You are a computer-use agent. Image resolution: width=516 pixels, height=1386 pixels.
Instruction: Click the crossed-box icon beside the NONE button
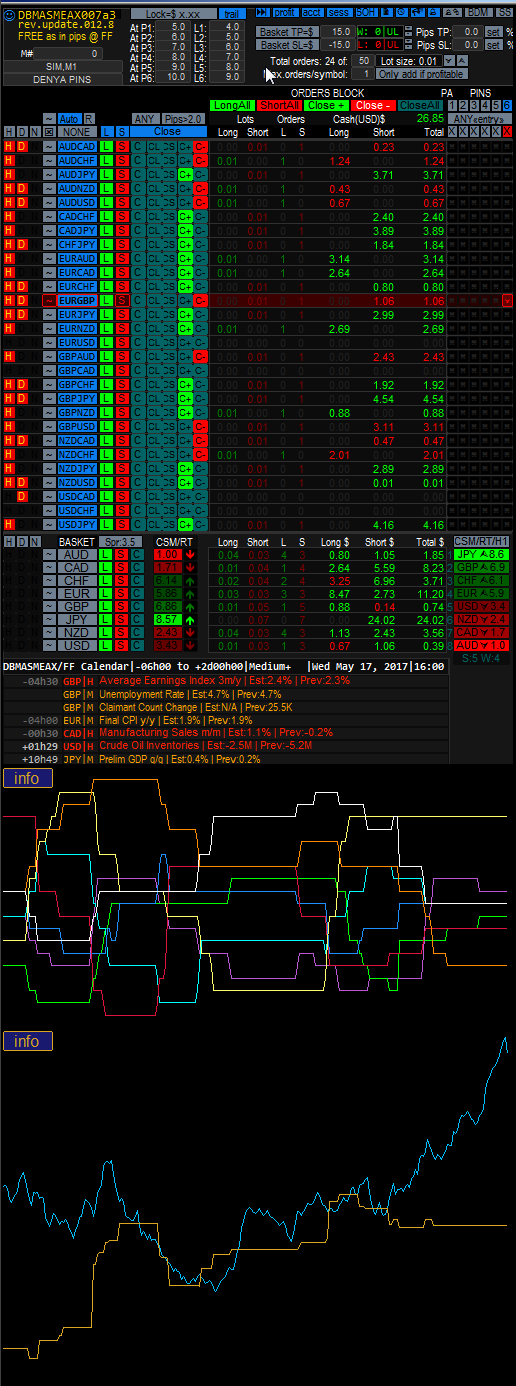[50, 132]
